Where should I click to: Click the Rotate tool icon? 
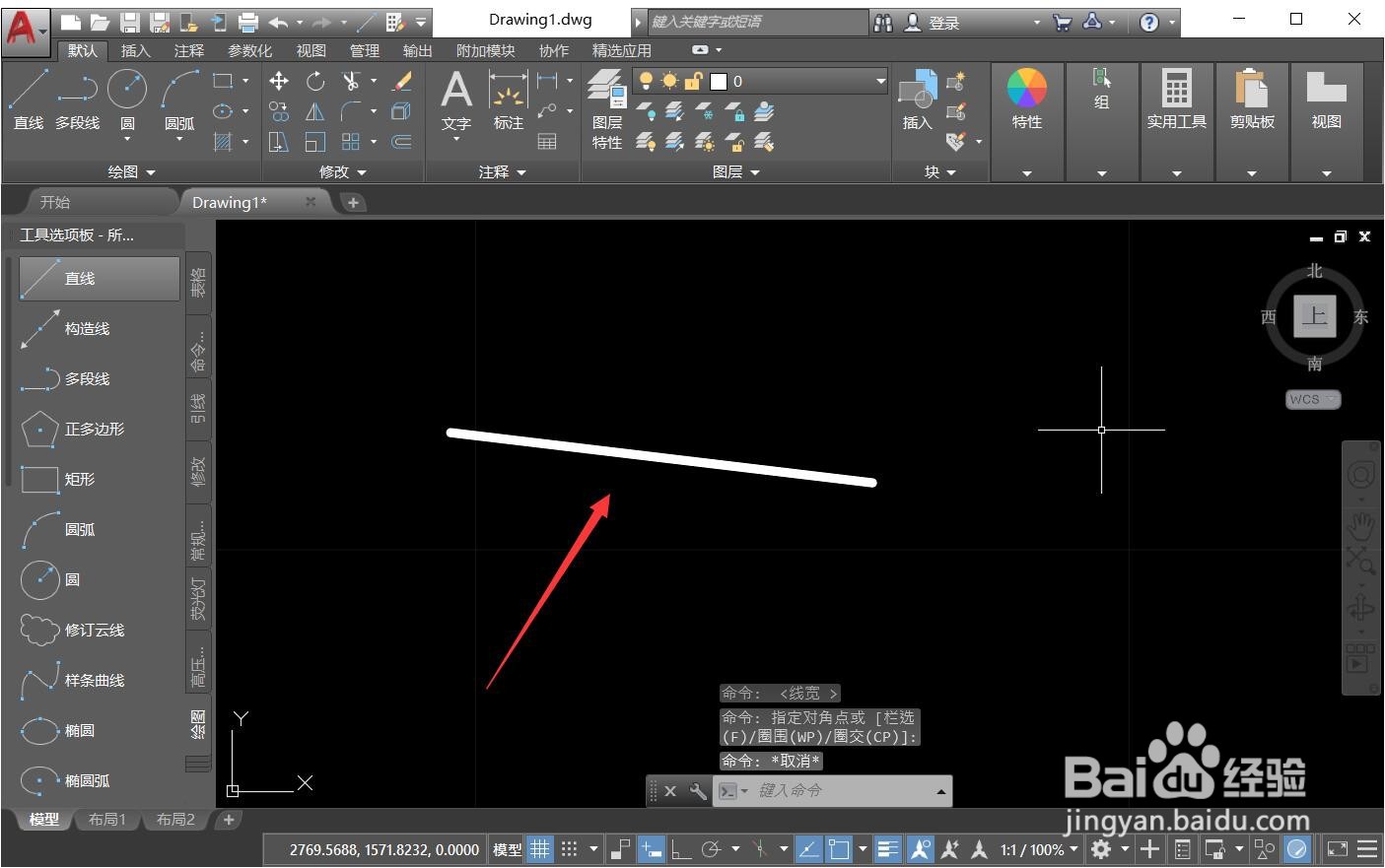coord(315,81)
